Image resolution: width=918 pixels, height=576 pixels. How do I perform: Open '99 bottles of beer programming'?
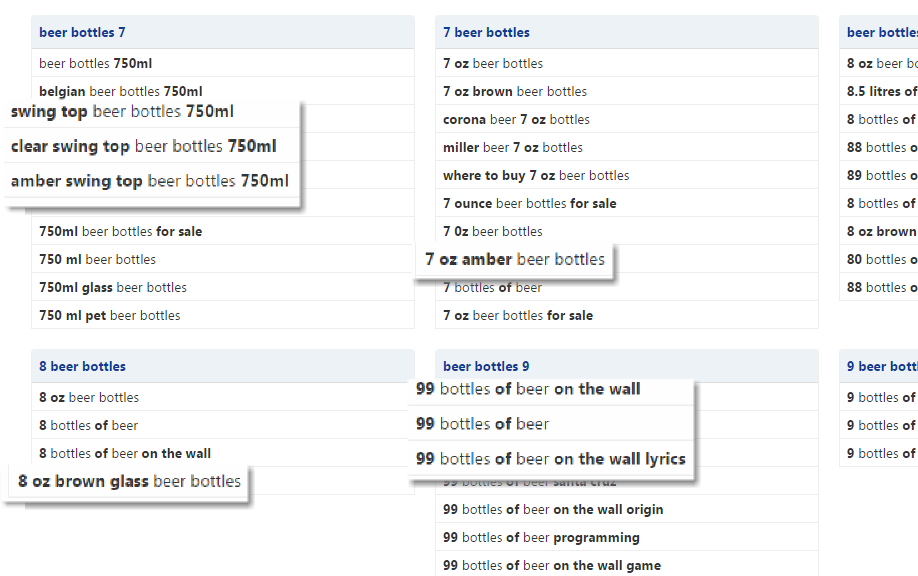click(x=541, y=537)
